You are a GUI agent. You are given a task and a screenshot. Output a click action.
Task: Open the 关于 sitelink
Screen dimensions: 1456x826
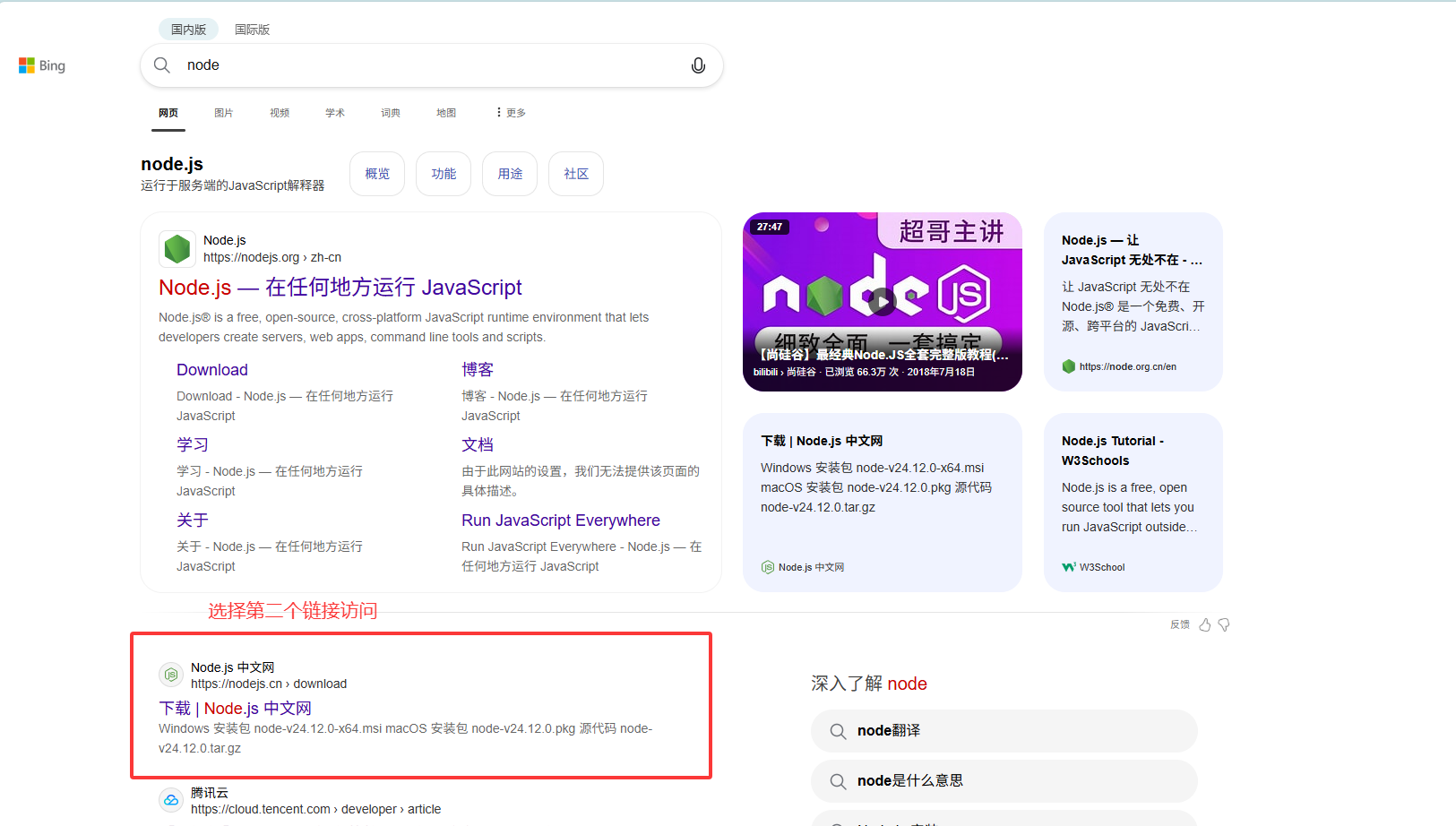pos(193,521)
